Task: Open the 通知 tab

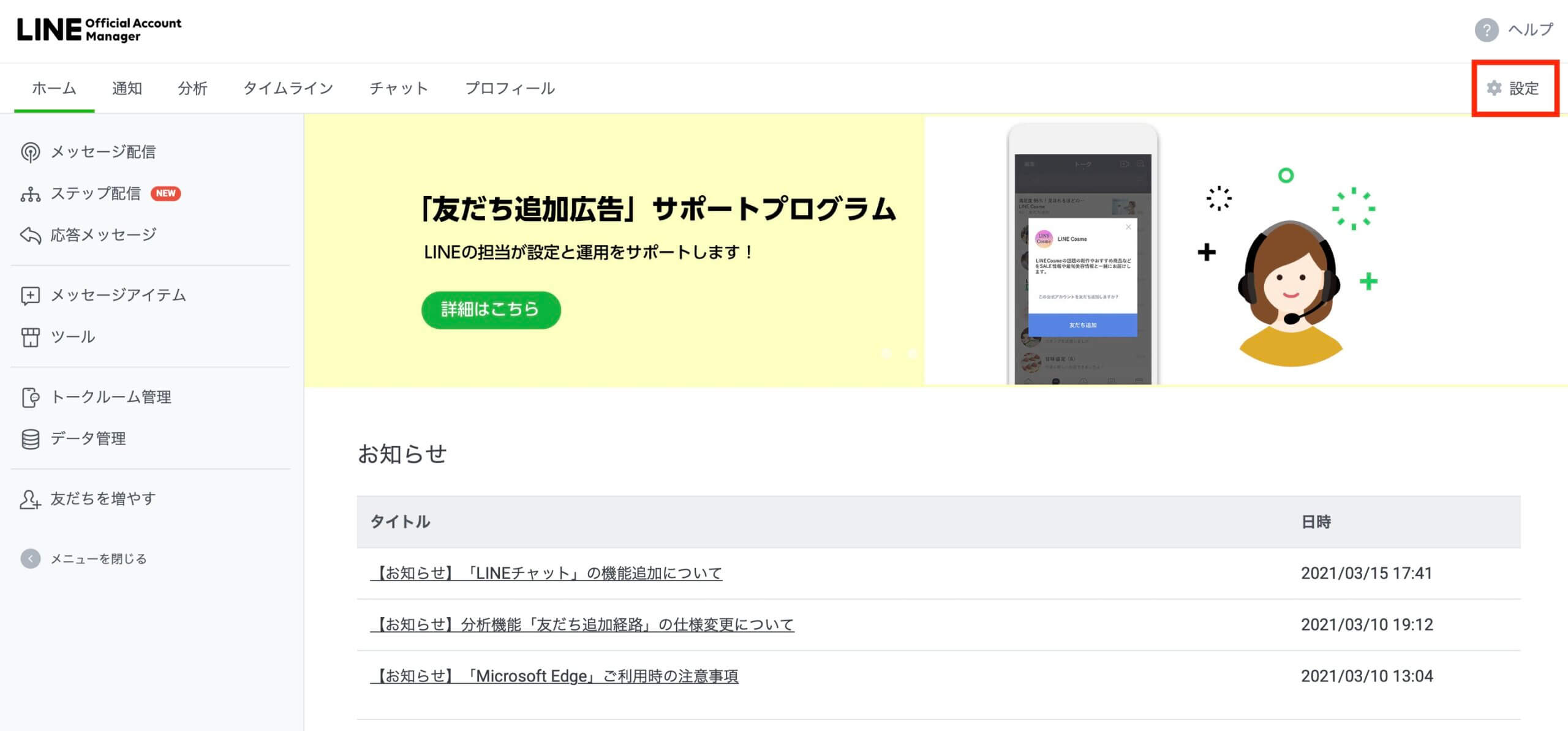Action: pyautogui.click(x=127, y=88)
